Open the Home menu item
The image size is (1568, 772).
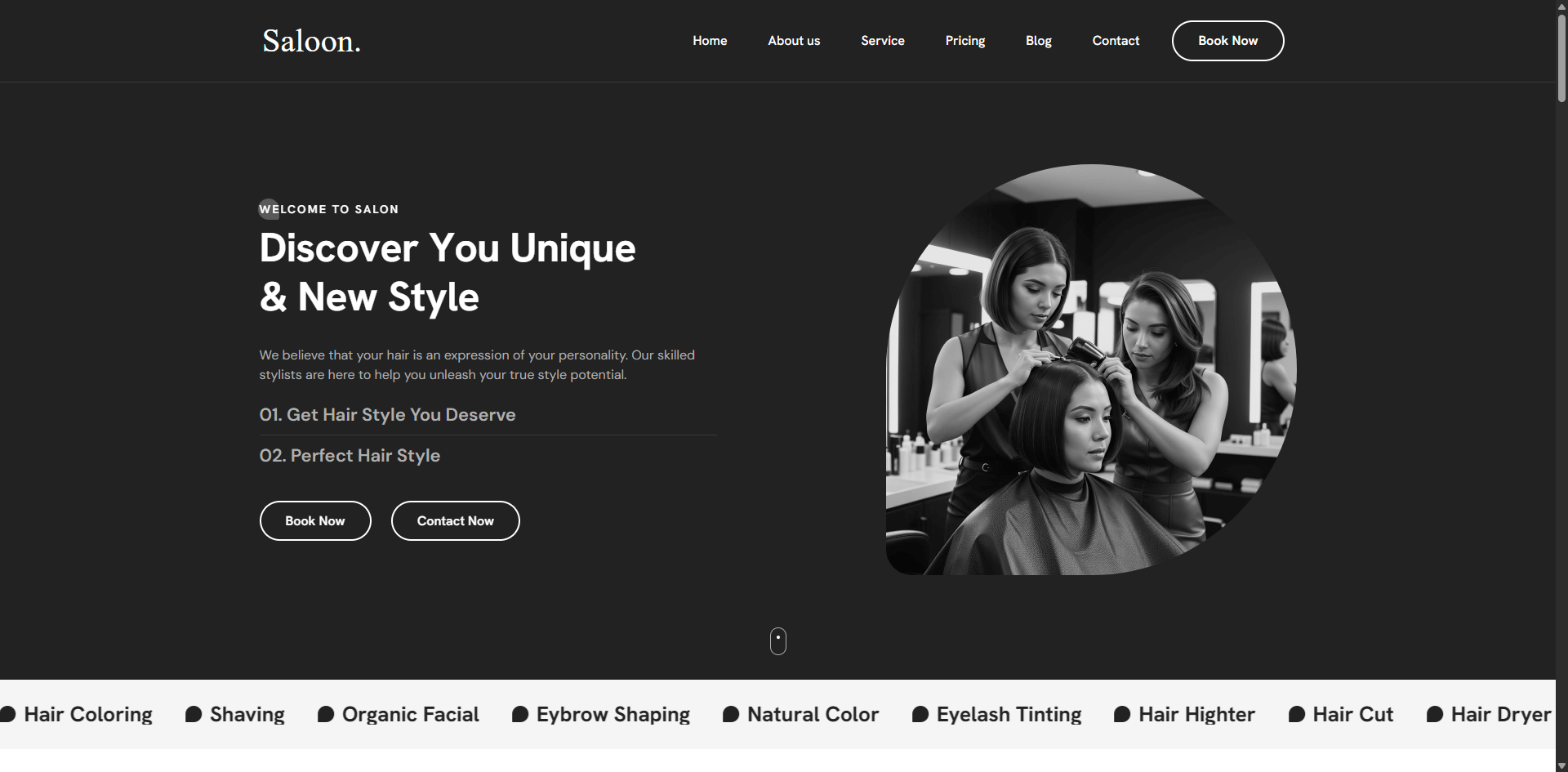point(710,41)
